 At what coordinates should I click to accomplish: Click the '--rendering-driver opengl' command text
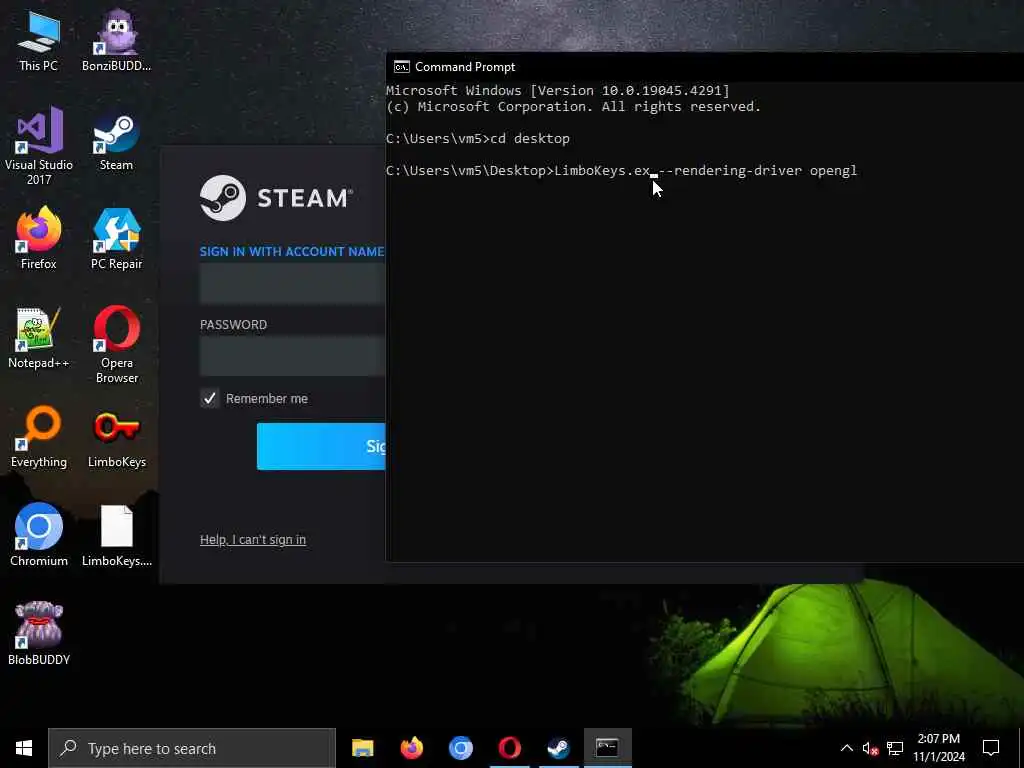(x=758, y=170)
